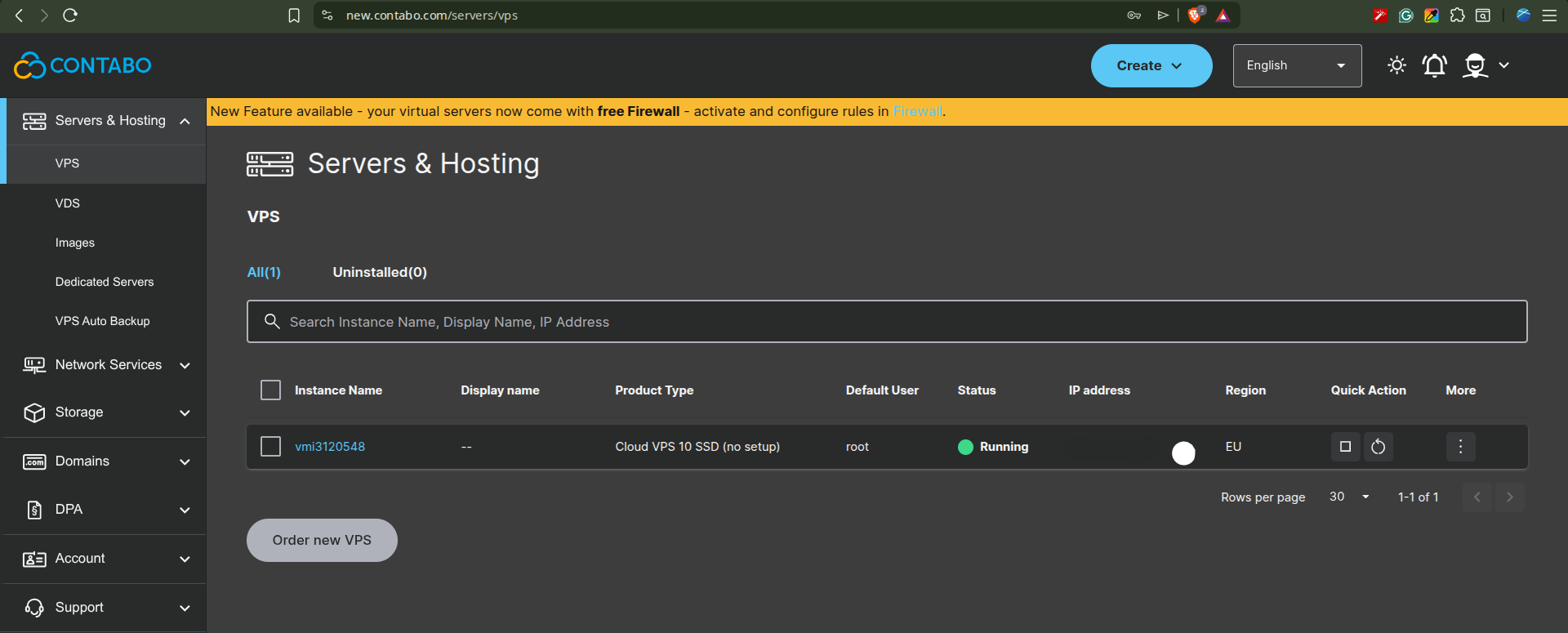The width and height of the screenshot is (1568, 633).
Task: Click the Product Type column header
Action: coord(654,390)
